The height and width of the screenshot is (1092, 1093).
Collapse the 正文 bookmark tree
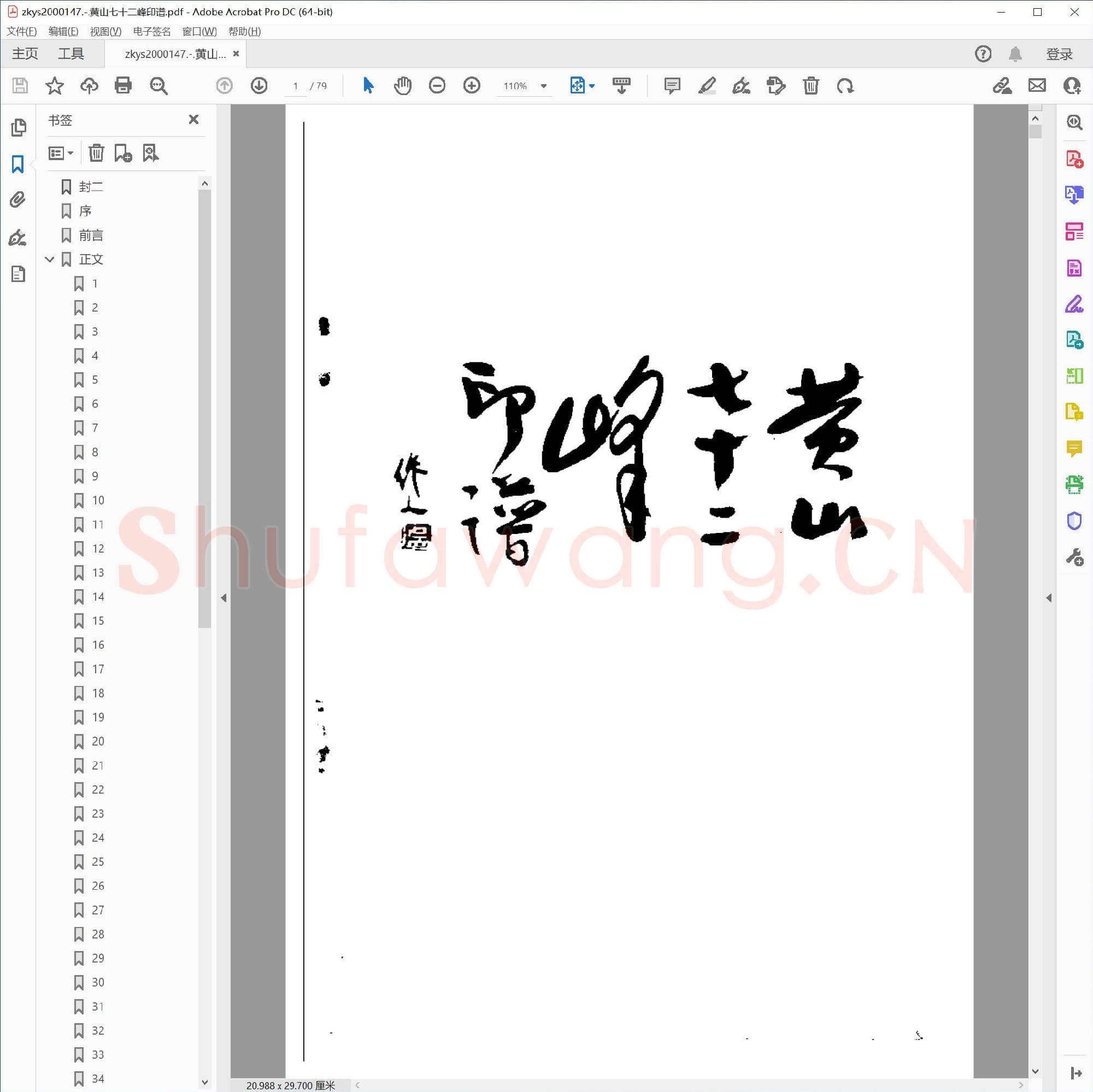[x=50, y=259]
